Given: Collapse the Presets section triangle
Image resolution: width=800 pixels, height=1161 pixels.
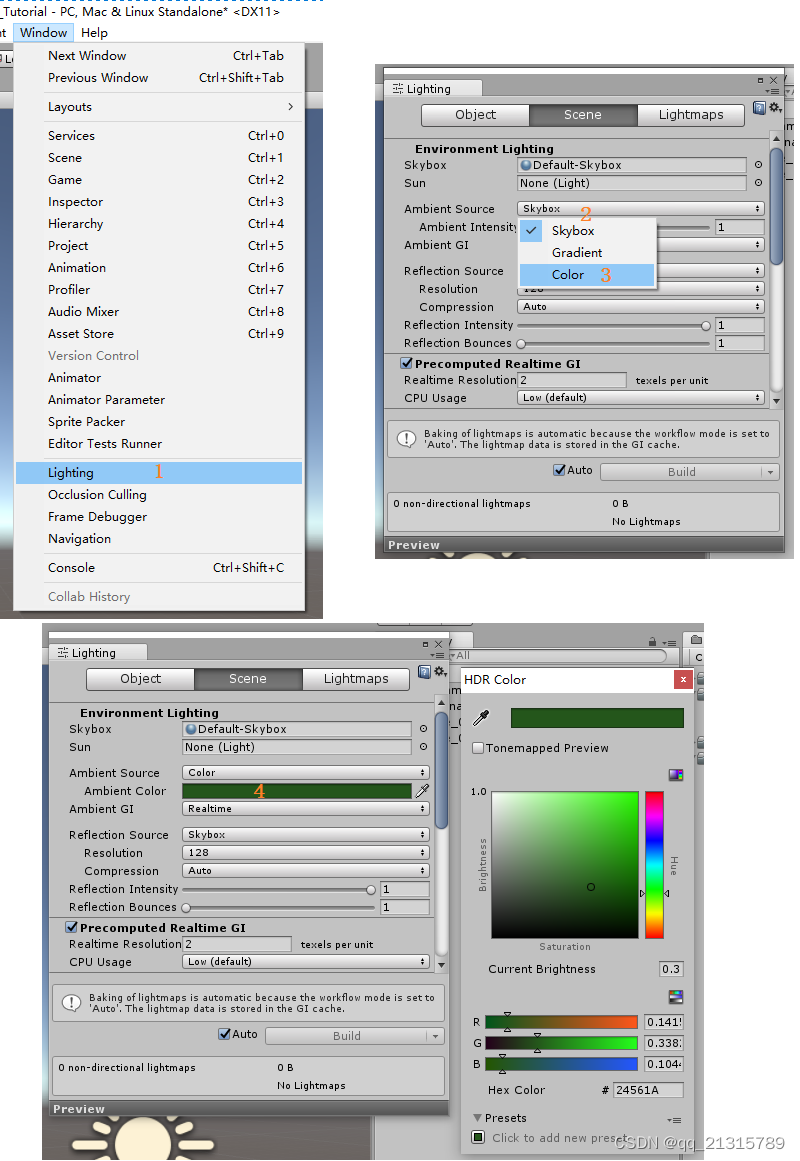Looking at the screenshot, I should pos(477,1118).
